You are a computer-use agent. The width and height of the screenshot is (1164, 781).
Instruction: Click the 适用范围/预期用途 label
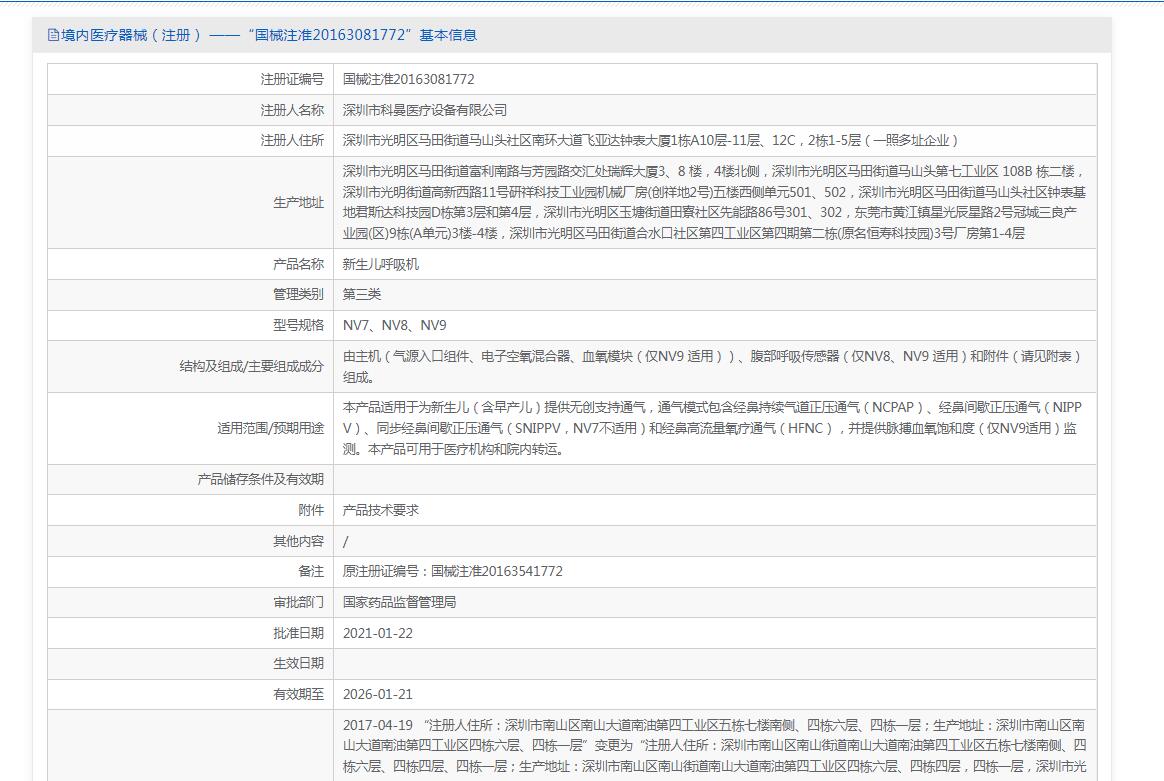tap(270, 428)
